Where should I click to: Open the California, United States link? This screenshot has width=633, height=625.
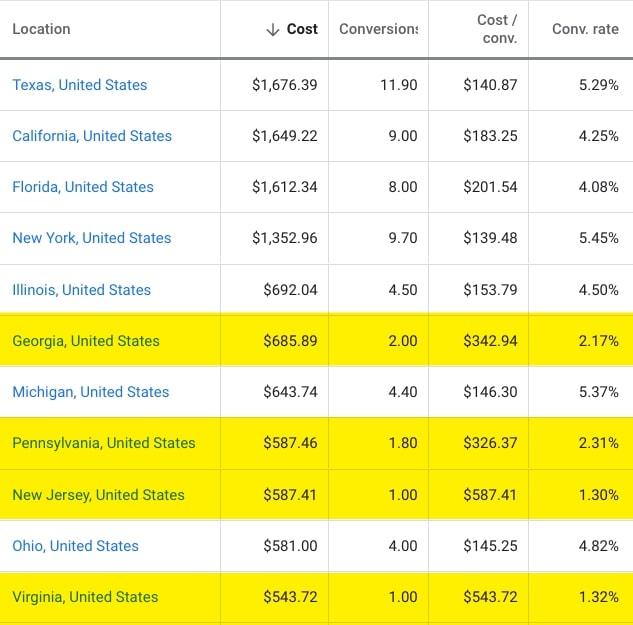click(92, 136)
